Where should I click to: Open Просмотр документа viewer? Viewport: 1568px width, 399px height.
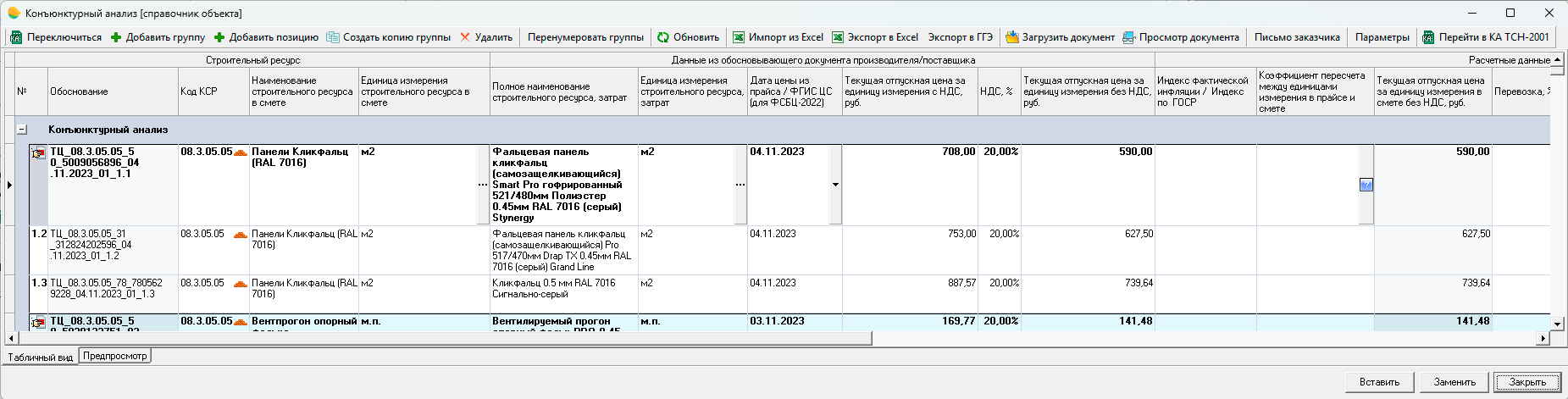pyautogui.click(x=1181, y=37)
